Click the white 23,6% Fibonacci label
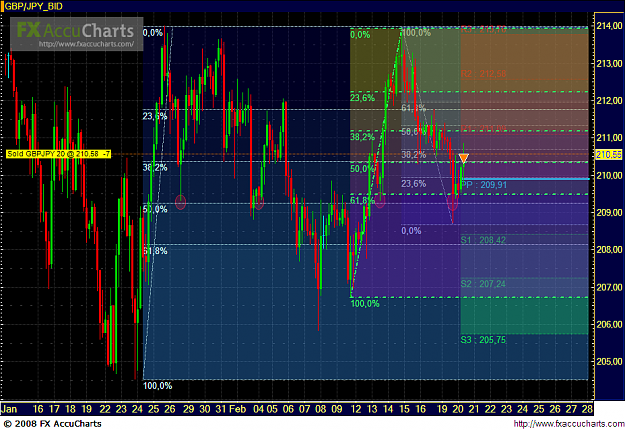 click(x=155, y=116)
